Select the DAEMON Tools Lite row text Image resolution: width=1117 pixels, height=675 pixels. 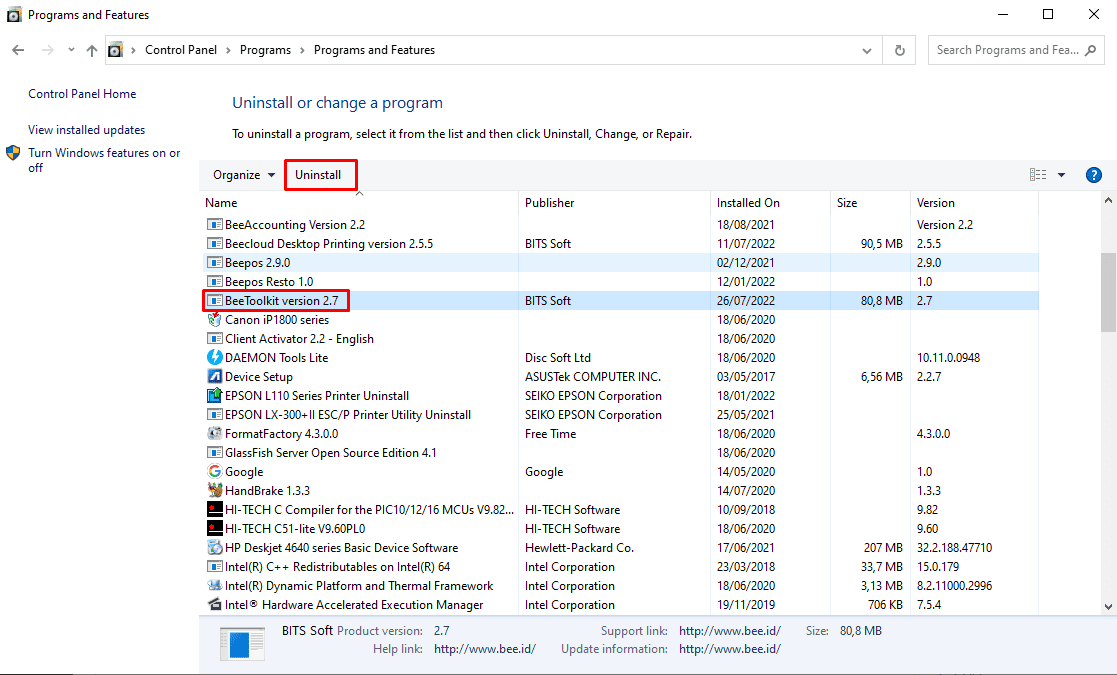pos(276,357)
